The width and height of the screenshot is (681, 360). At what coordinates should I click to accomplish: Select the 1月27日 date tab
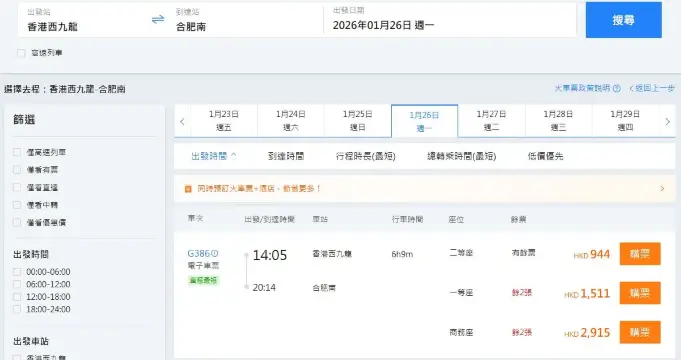pos(491,121)
